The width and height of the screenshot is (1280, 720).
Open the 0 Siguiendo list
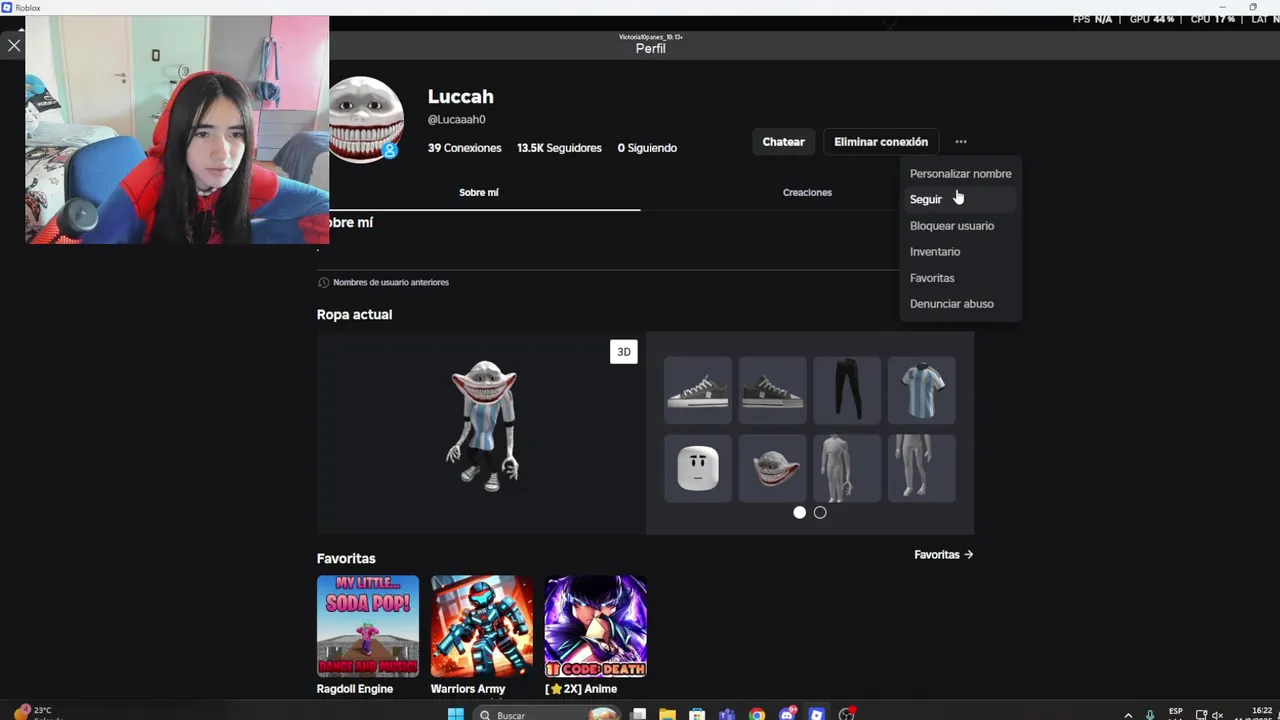(647, 148)
